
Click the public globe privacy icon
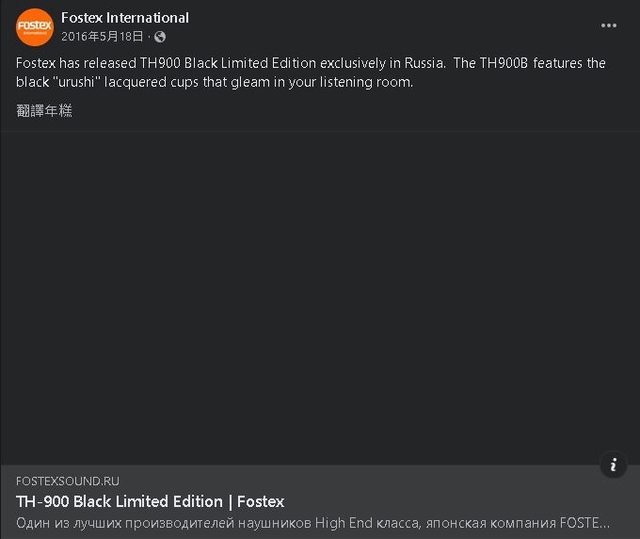(160, 37)
